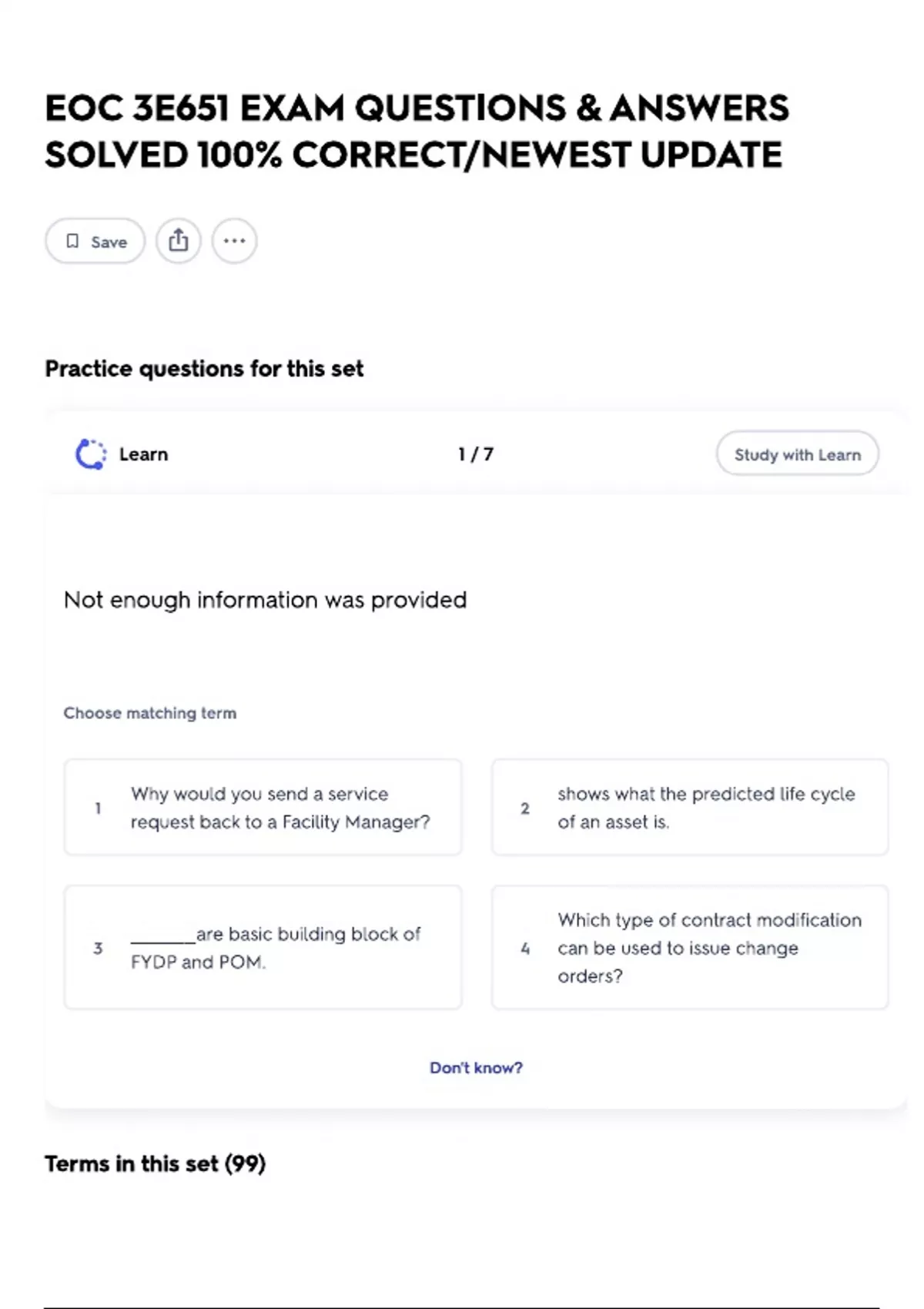Select answer 4 contract modification change orders
This screenshot has height=1309, width=924.
click(690, 947)
